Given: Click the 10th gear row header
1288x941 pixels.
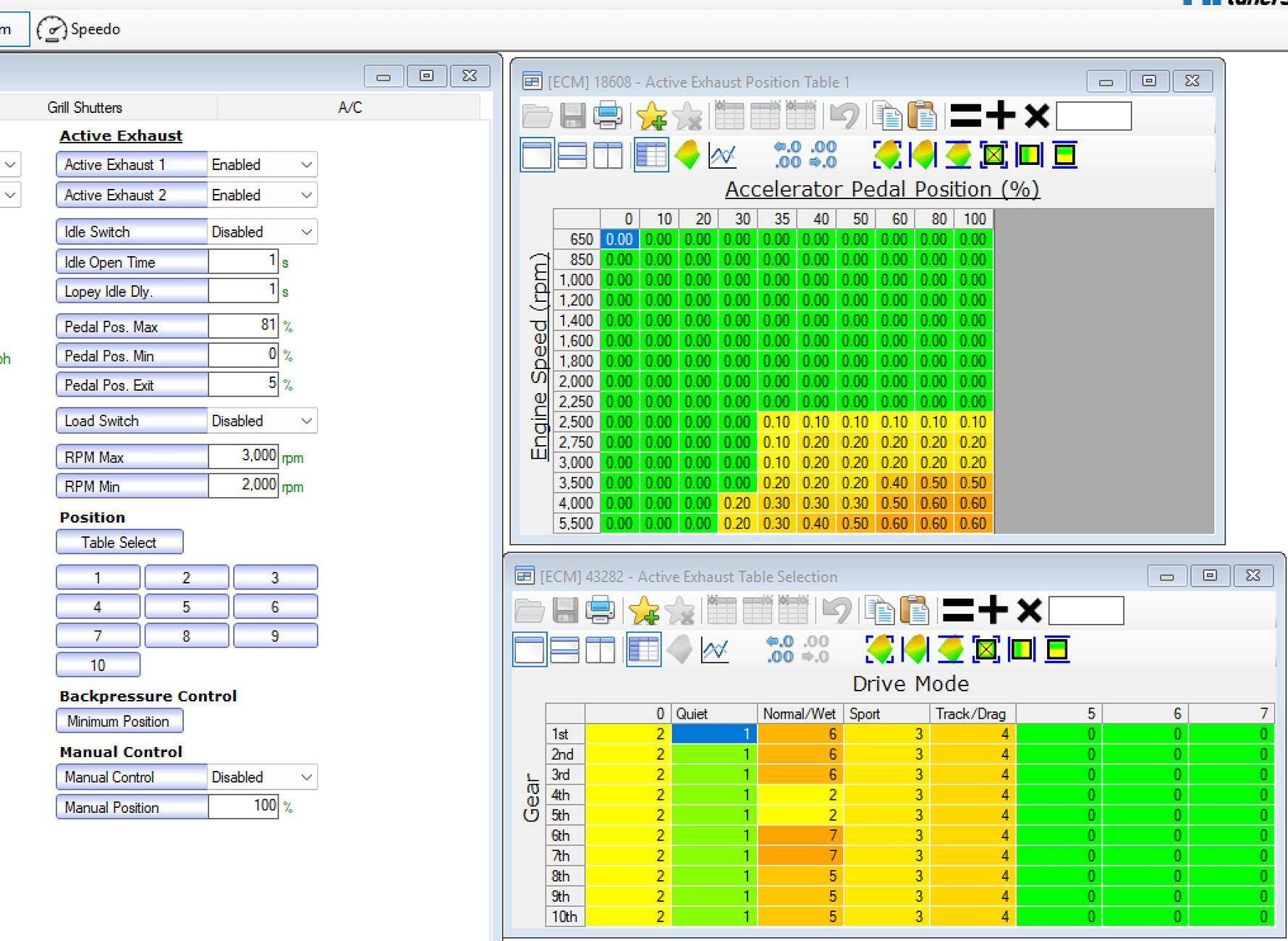Looking at the screenshot, I should (565, 916).
